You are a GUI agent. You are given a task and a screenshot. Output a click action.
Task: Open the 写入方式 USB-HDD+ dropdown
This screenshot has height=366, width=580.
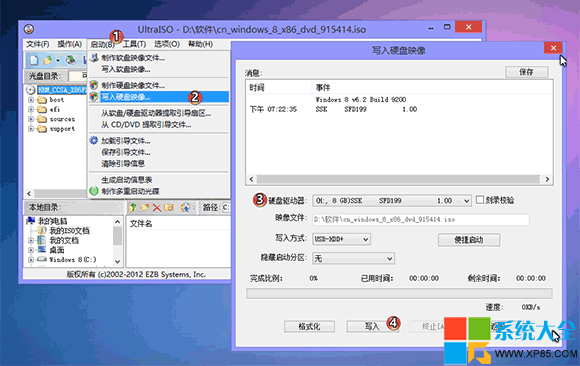365,239
